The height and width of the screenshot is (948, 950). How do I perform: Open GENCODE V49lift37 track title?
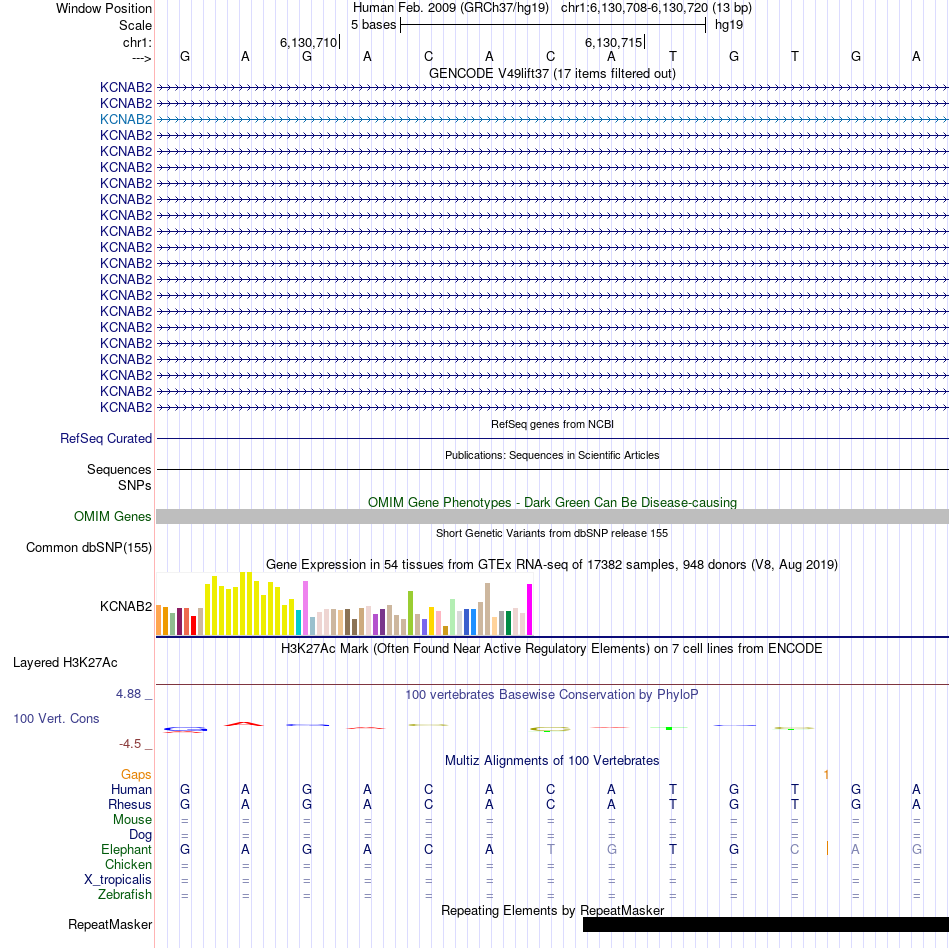point(552,73)
